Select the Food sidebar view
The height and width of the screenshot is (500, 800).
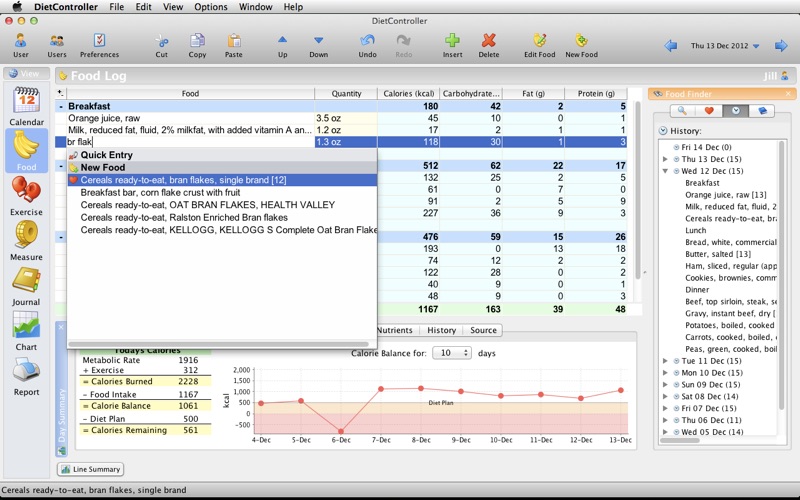[x=27, y=151]
